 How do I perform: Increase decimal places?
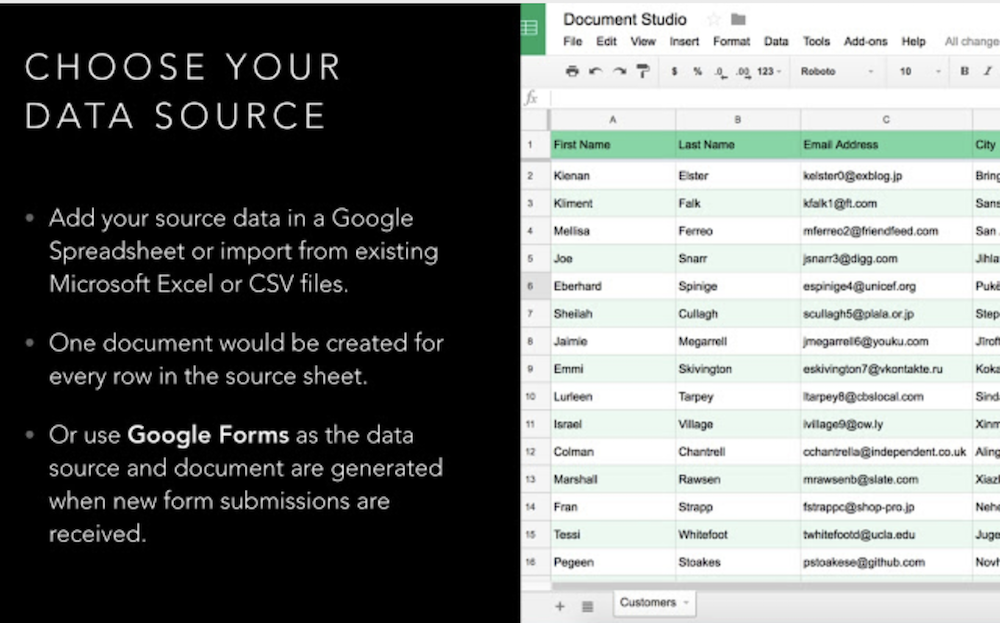742,72
